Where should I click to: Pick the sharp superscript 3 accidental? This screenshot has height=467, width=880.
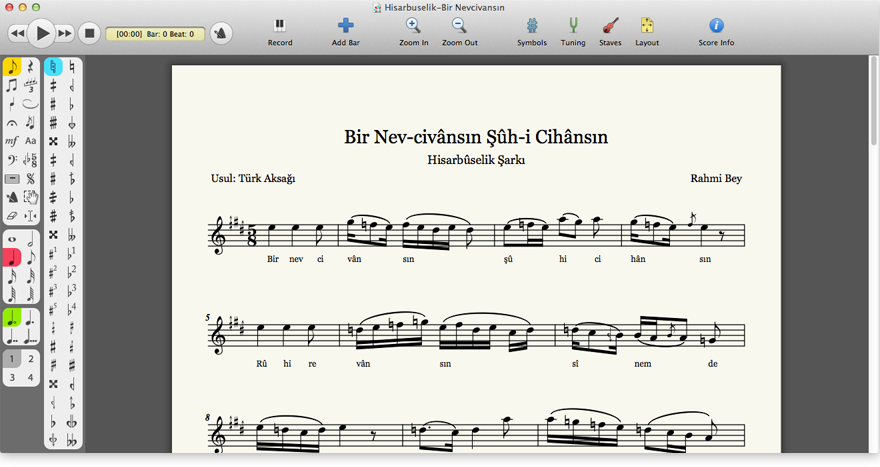pyautogui.click(x=53, y=290)
